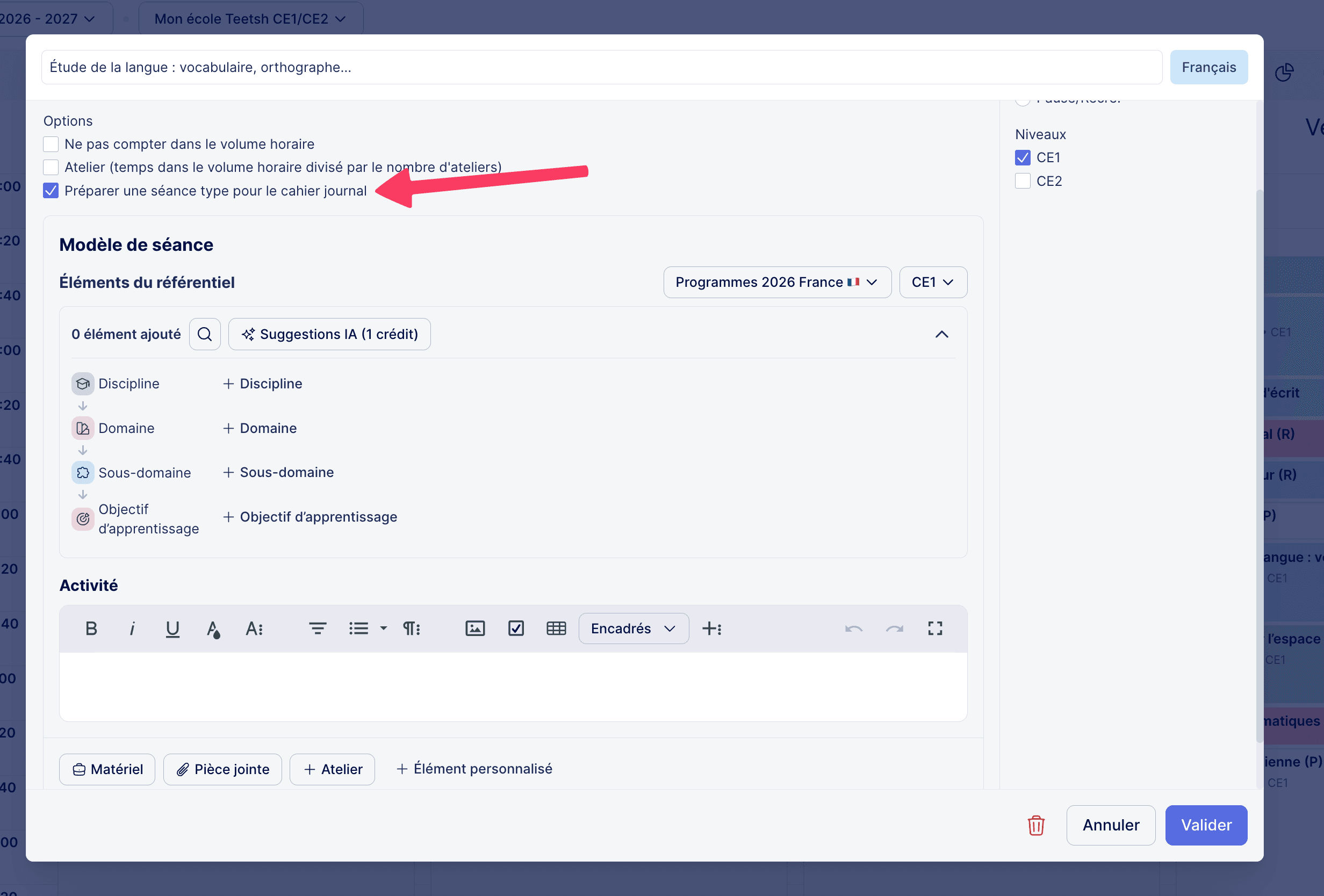The height and width of the screenshot is (896, 1324).
Task: Click the Domaine level icon
Action: (83, 428)
